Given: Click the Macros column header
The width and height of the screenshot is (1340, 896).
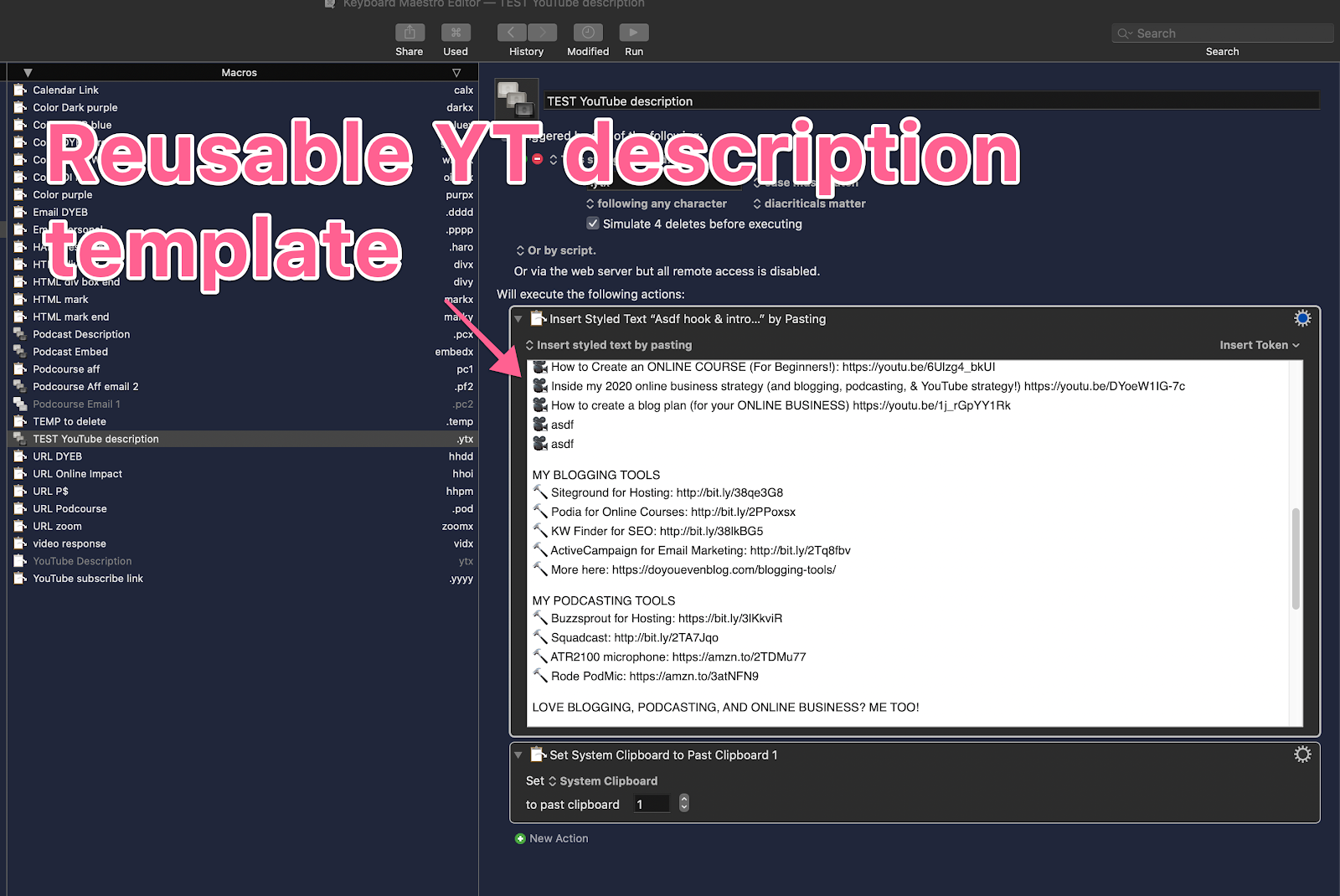Looking at the screenshot, I should point(239,73).
